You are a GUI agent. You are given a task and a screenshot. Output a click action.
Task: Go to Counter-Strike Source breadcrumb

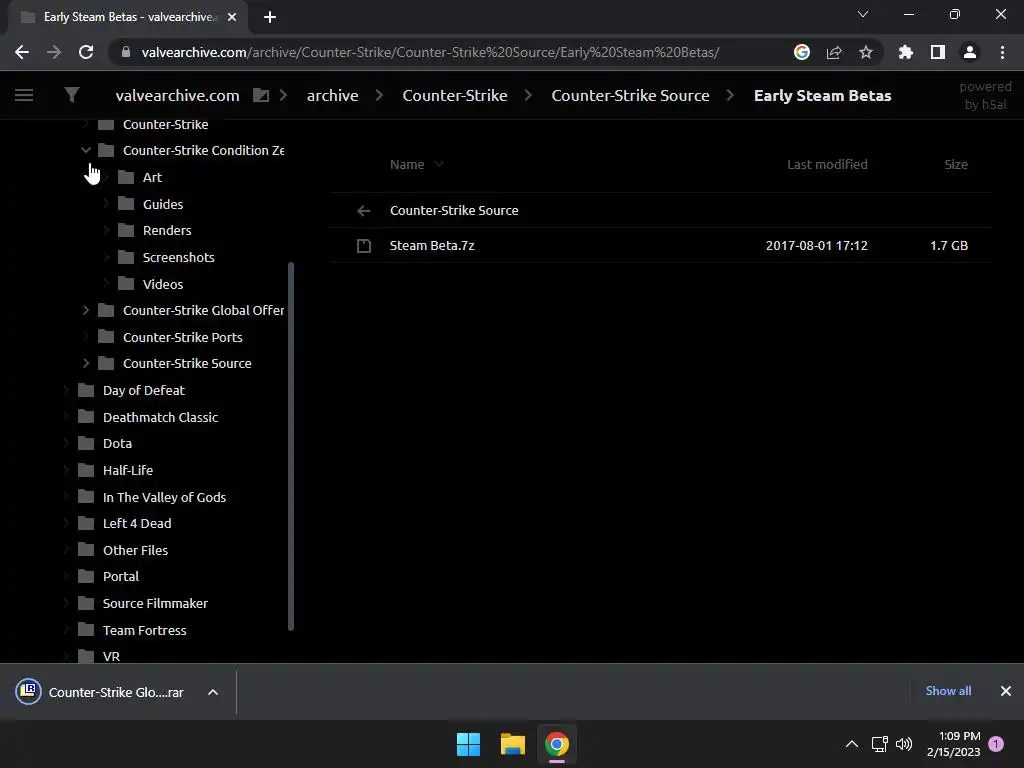pyautogui.click(x=630, y=95)
